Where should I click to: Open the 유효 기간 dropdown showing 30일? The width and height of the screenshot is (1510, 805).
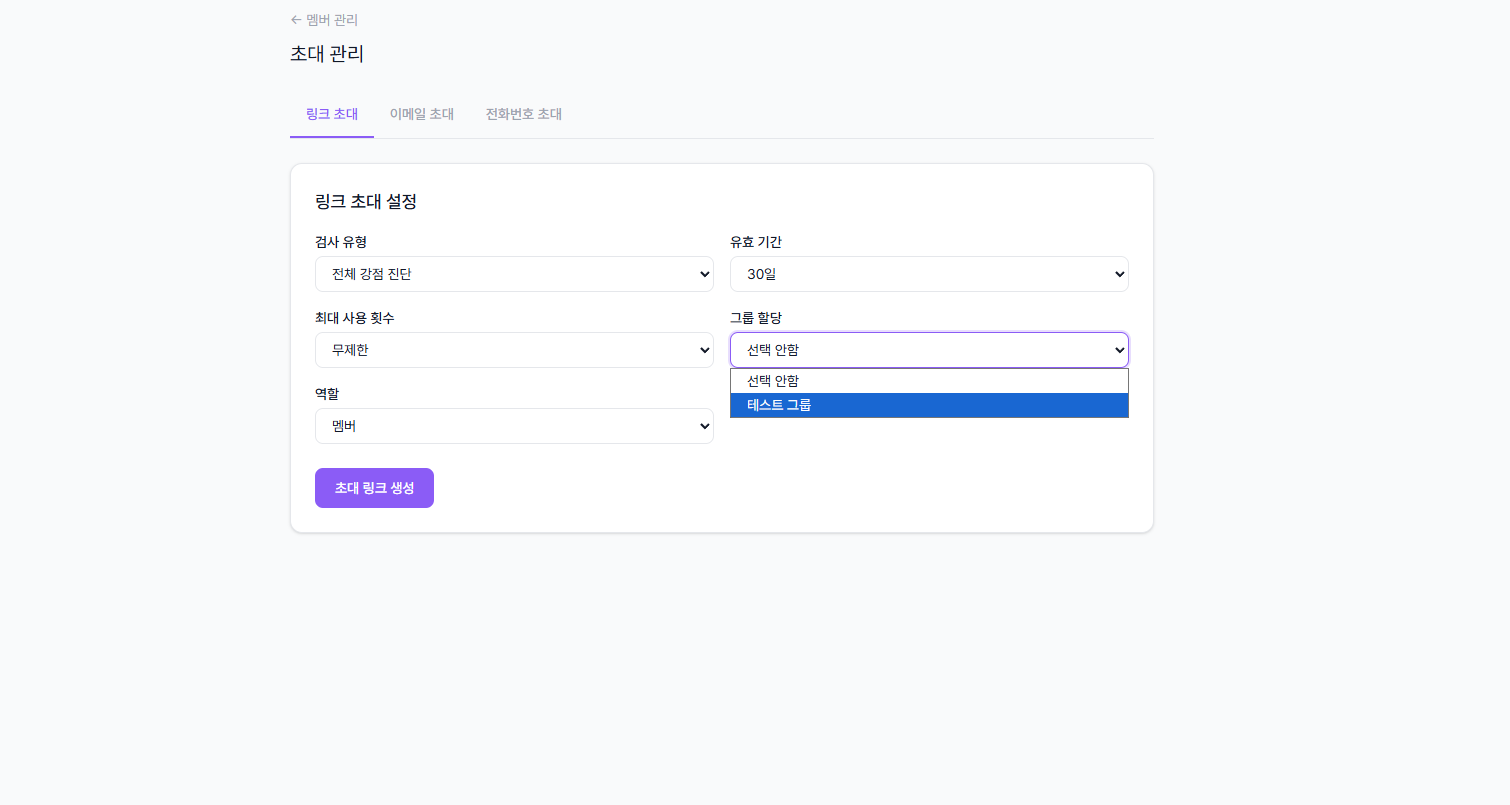[x=929, y=273]
